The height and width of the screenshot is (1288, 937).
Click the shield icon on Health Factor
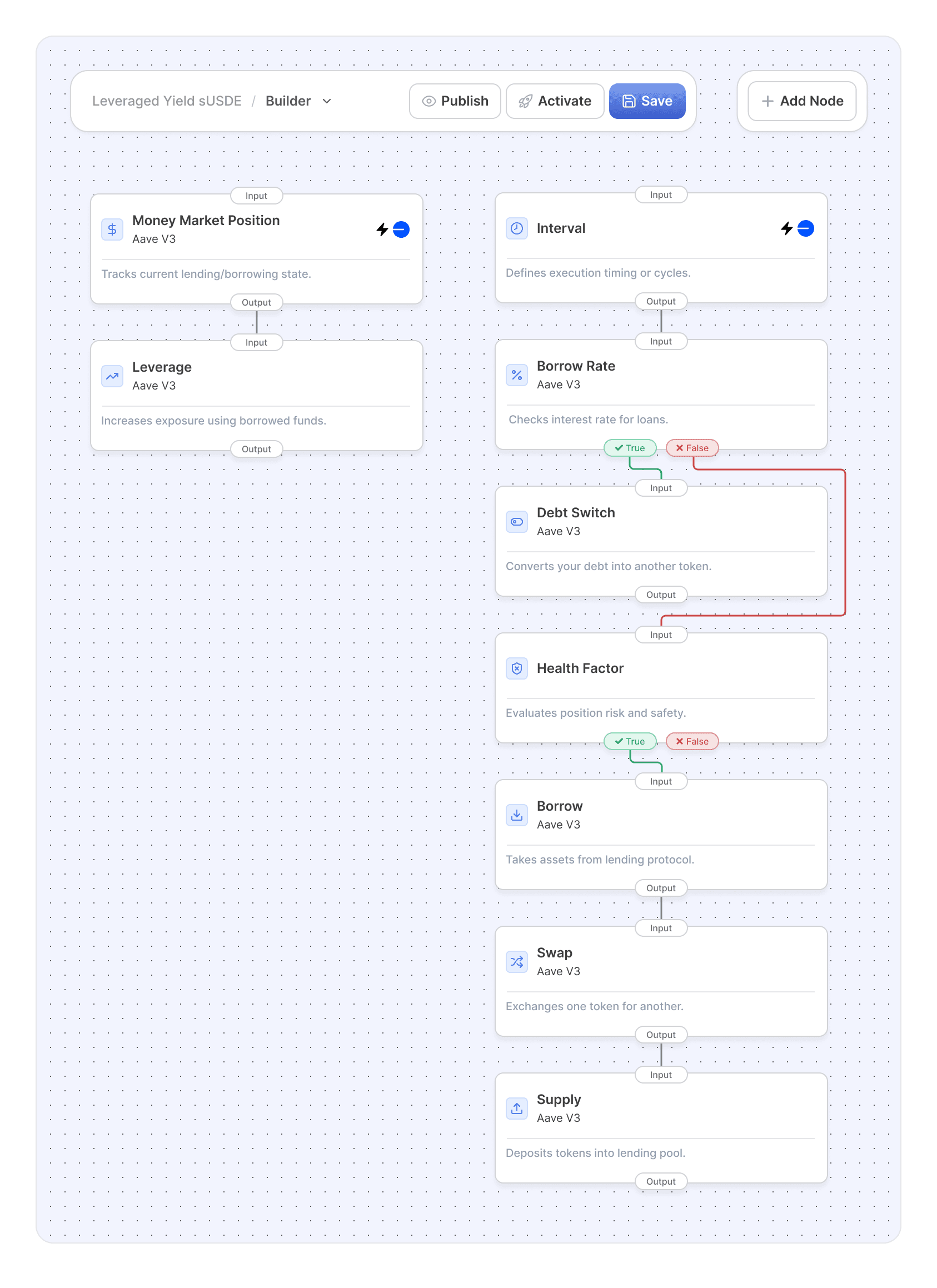517,668
